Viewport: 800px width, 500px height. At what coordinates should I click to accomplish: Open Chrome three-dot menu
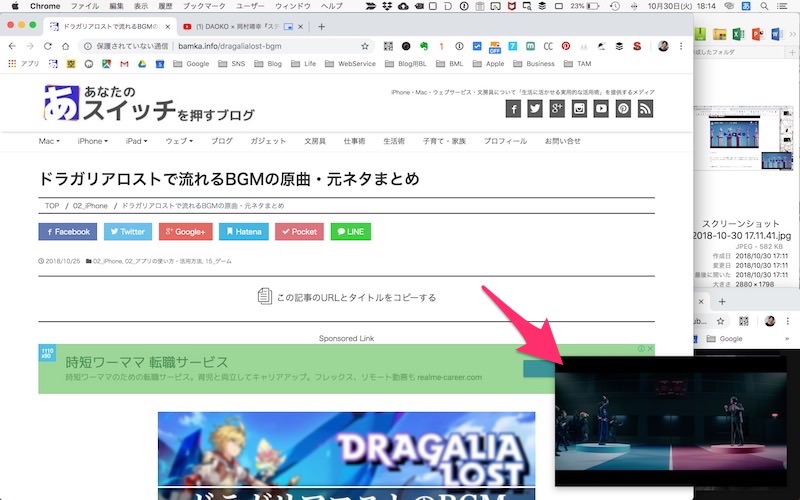pyautogui.click(x=681, y=46)
